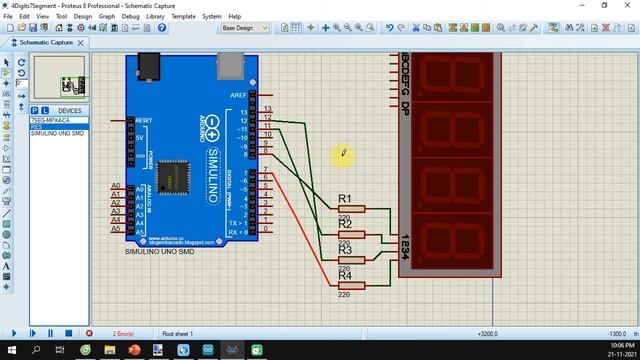Rotate the component clockwise
The width and height of the screenshot is (640, 360).
tap(22, 62)
